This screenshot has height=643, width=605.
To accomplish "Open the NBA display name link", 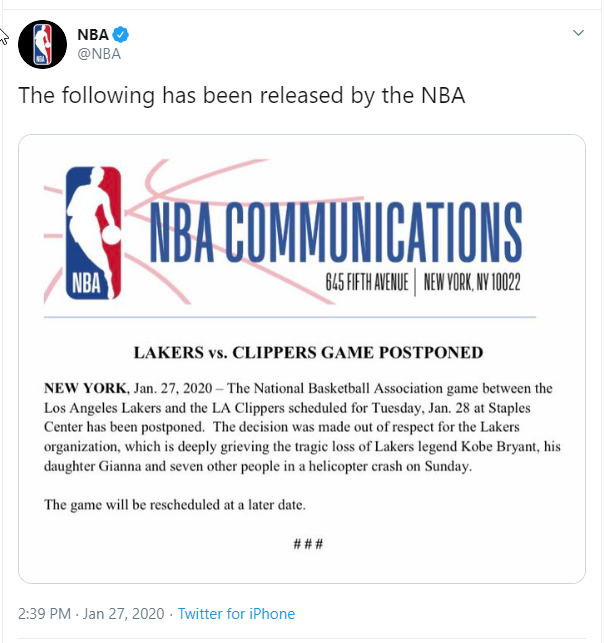I will 93,35.
